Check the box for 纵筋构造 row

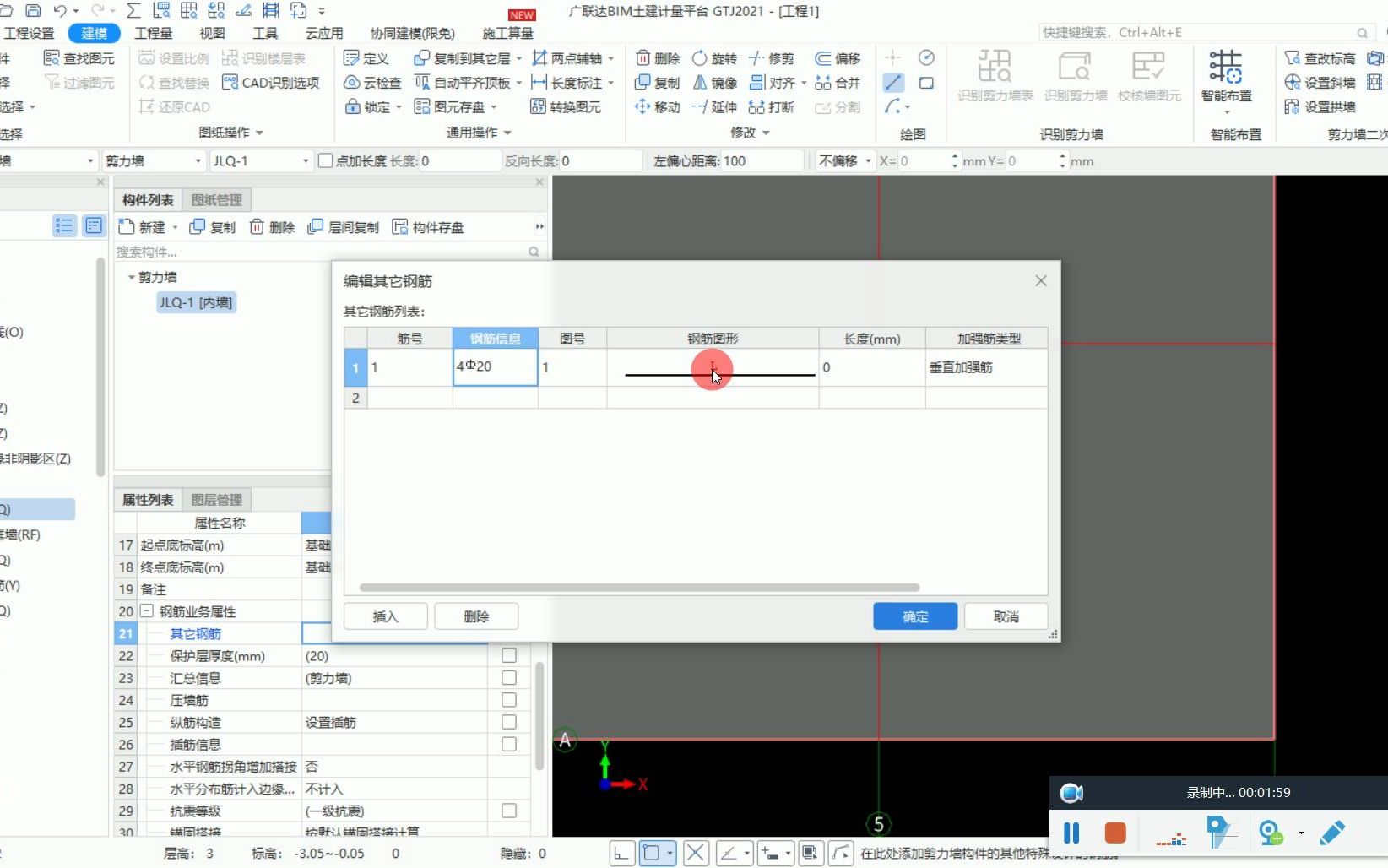[x=509, y=722]
